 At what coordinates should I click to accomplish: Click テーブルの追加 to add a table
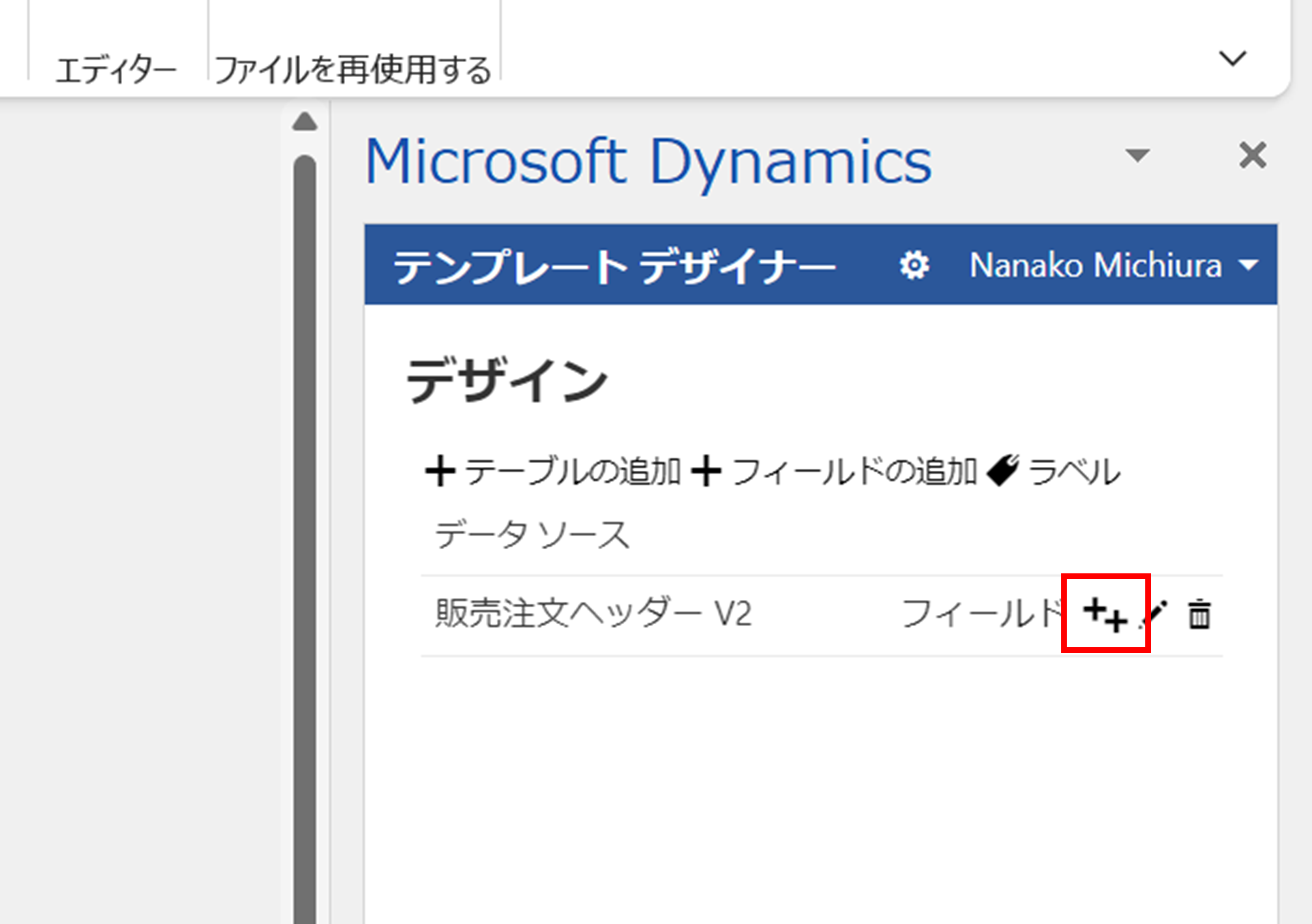click(552, 472)
